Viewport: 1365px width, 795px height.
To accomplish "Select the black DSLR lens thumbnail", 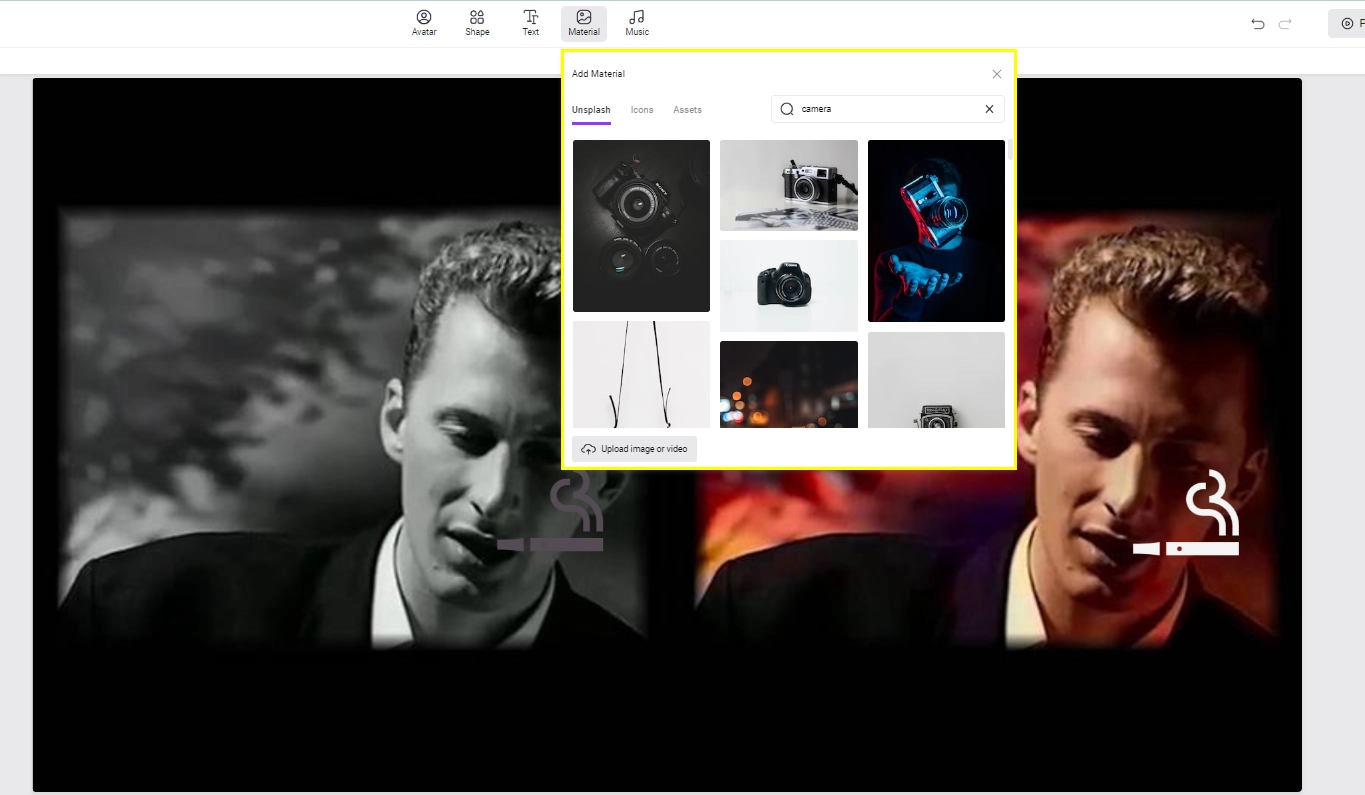I will pos(641,226).
